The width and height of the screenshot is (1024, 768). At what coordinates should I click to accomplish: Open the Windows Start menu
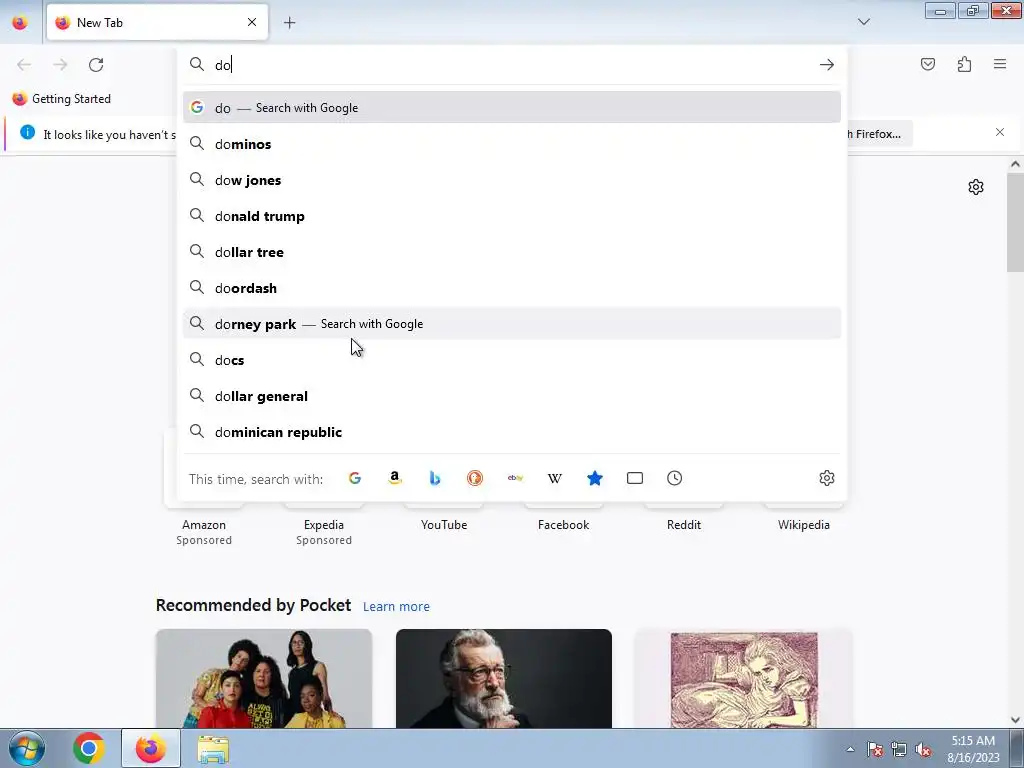(x=27, y=748)
